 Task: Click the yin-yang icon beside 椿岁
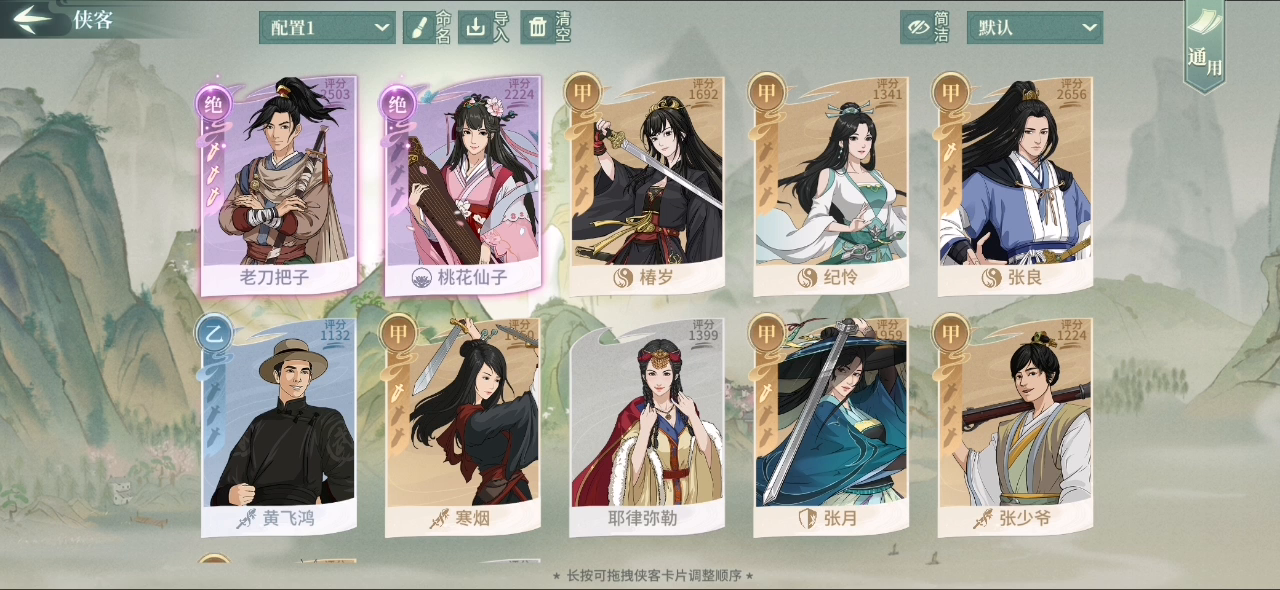click(624, 277)
